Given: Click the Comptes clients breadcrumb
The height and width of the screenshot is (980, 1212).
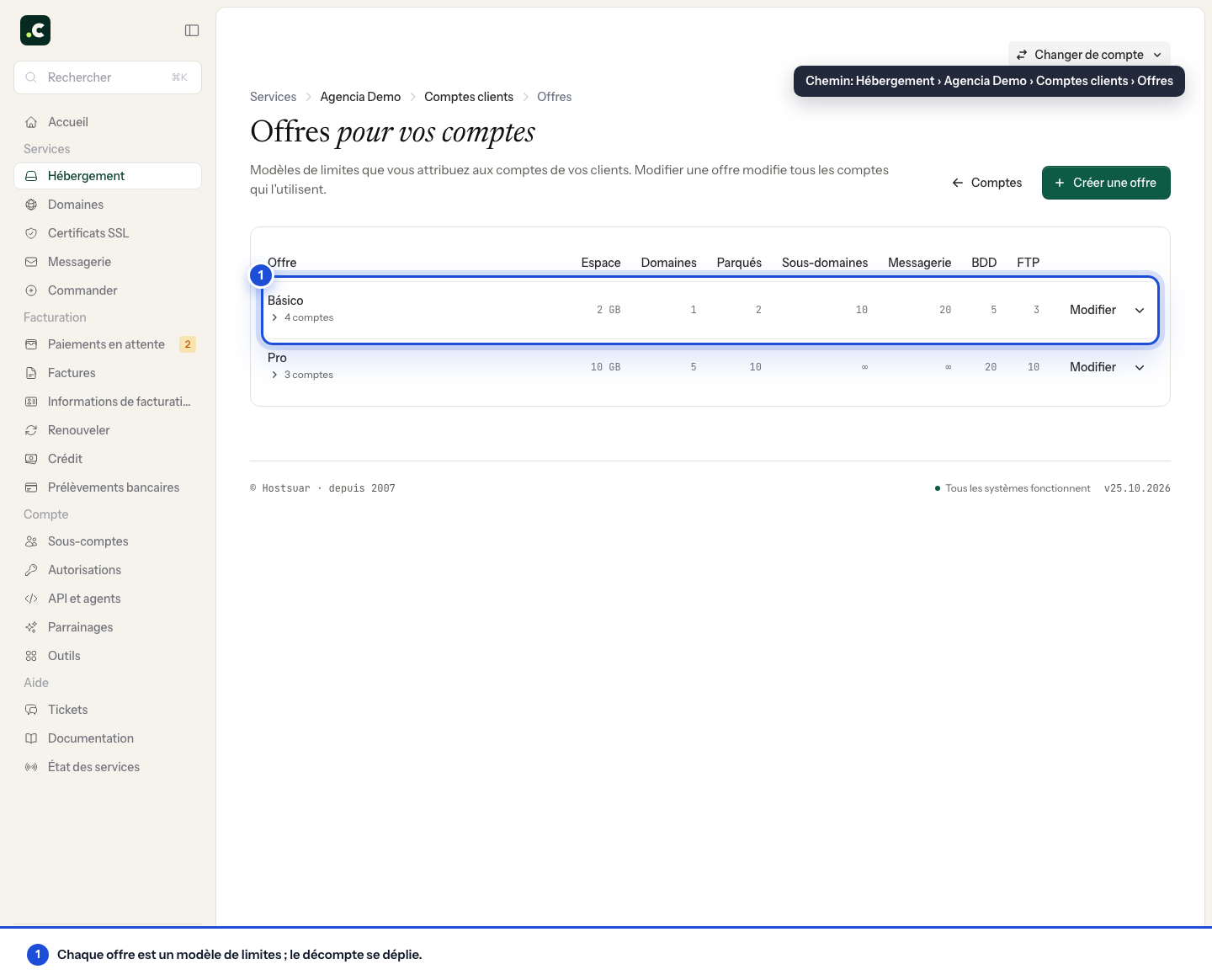Looking at the screenshot, I should [x=469, y=97].
